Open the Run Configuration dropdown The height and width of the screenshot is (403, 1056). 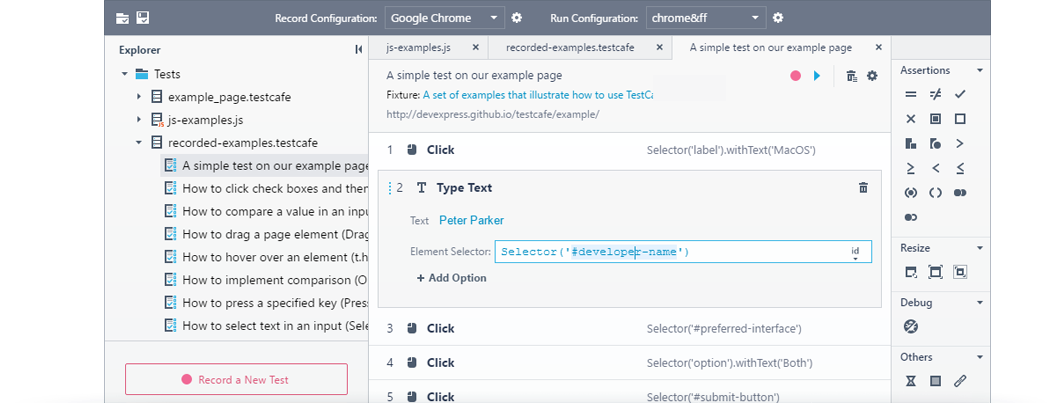[706, 18]
